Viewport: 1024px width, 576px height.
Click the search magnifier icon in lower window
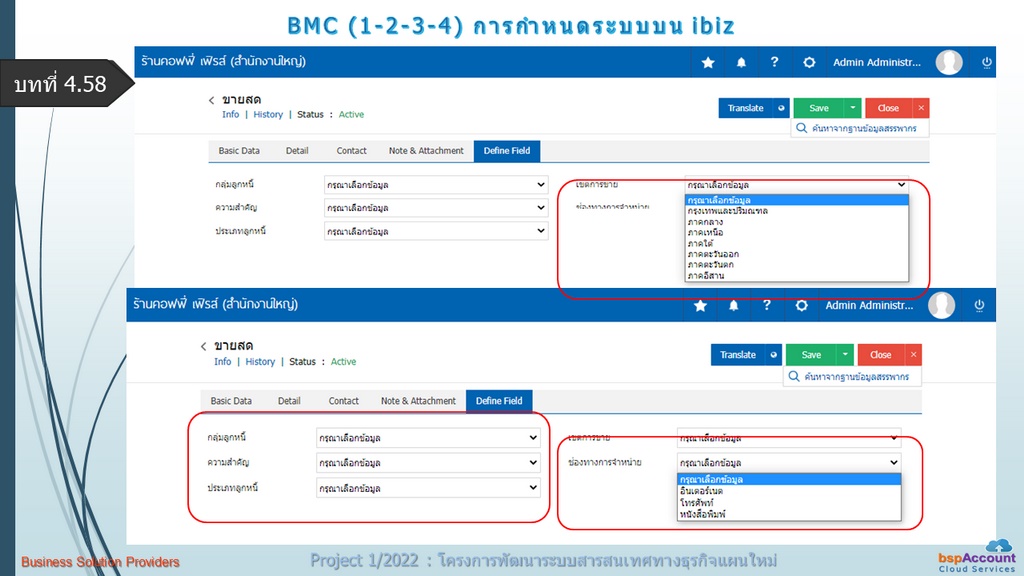(x=793, y=376)
